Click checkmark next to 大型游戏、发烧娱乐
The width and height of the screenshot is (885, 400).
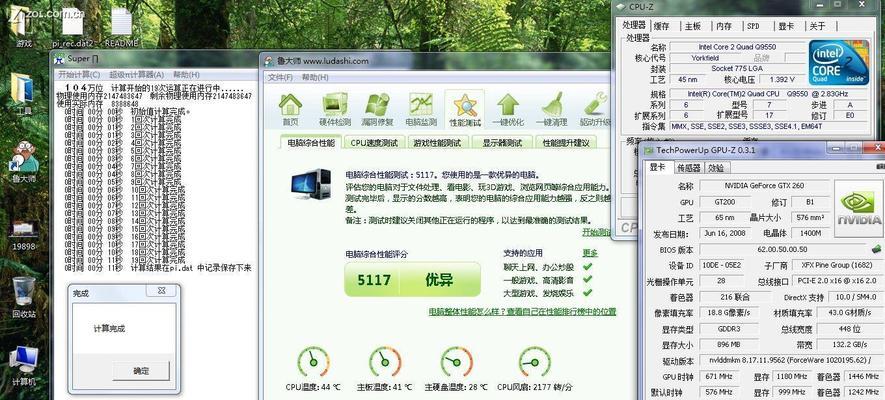click(x=588, y=292)
